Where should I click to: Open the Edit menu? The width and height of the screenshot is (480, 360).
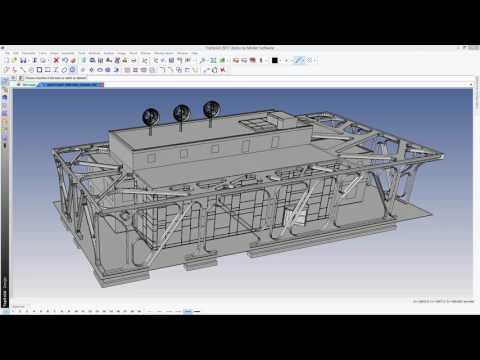click(x=16, y=53)
